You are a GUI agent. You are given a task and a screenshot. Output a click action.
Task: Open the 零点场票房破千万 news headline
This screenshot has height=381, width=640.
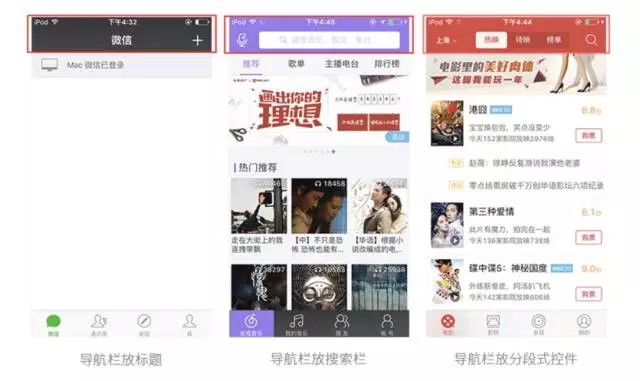click(536, 186)
